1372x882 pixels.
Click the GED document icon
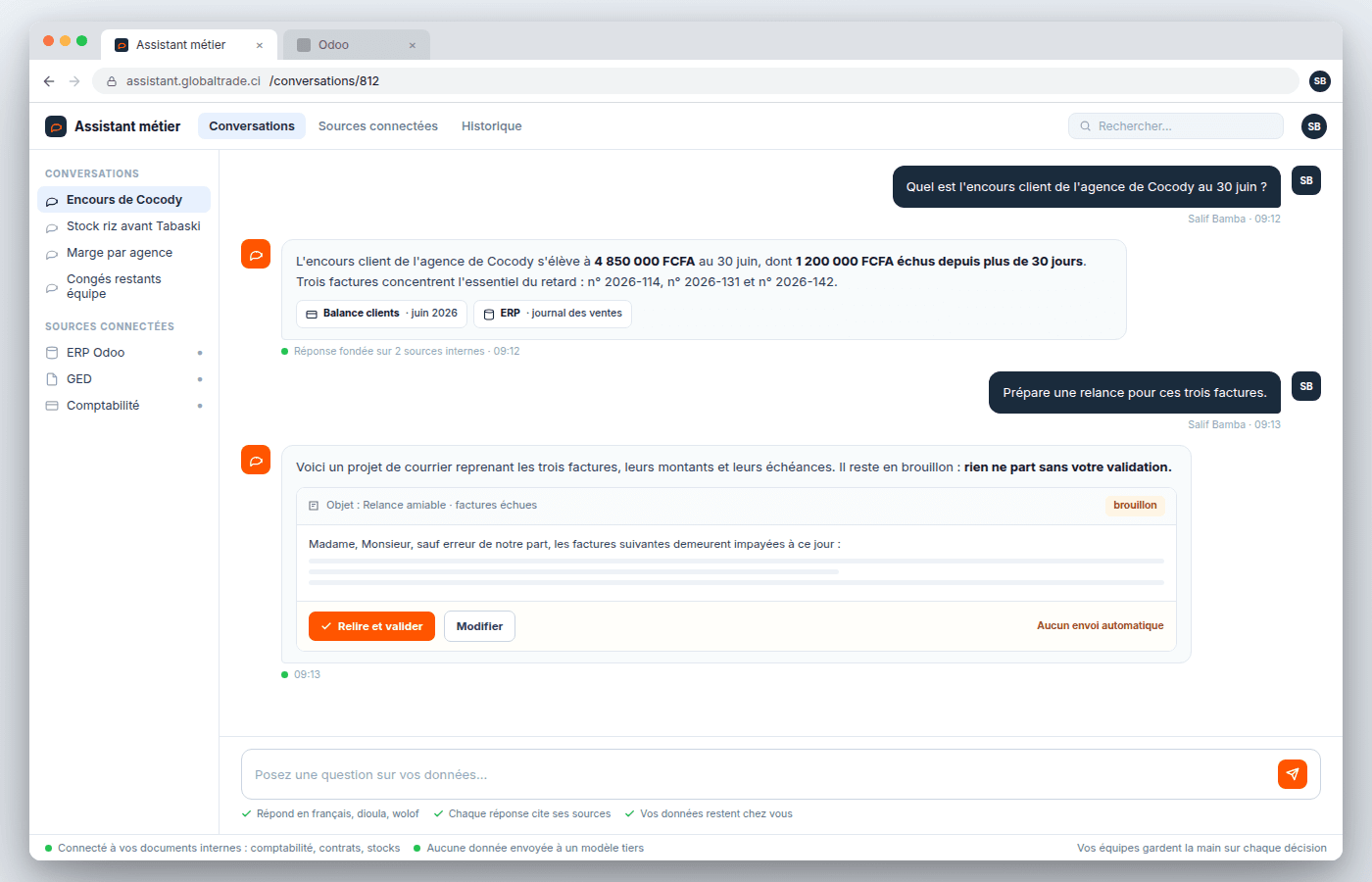click(x=52, y=379)
